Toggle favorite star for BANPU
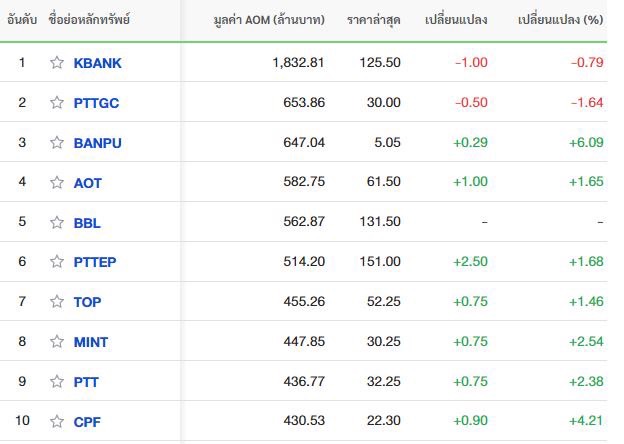Image resolution: width=624 pixels, height=444 pixels. click(x=57, y=142)
